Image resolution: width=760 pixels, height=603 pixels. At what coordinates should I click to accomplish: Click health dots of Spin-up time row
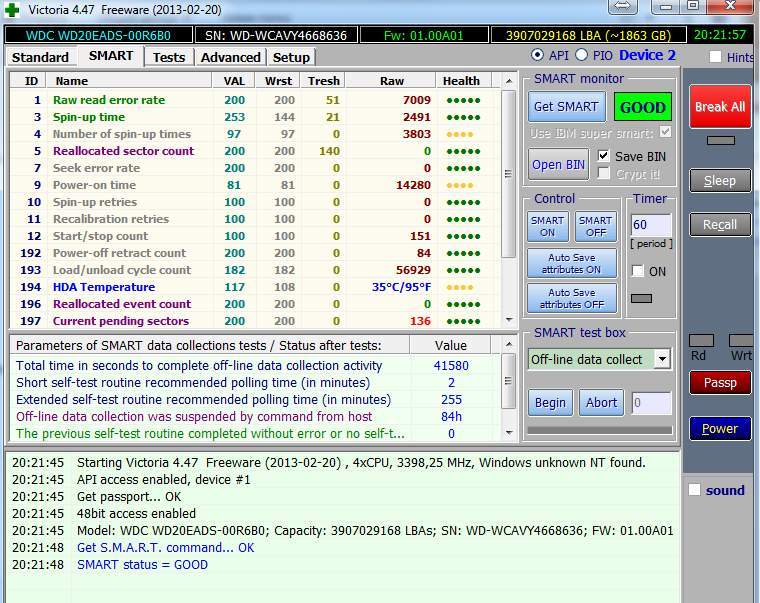click(463, 117)
